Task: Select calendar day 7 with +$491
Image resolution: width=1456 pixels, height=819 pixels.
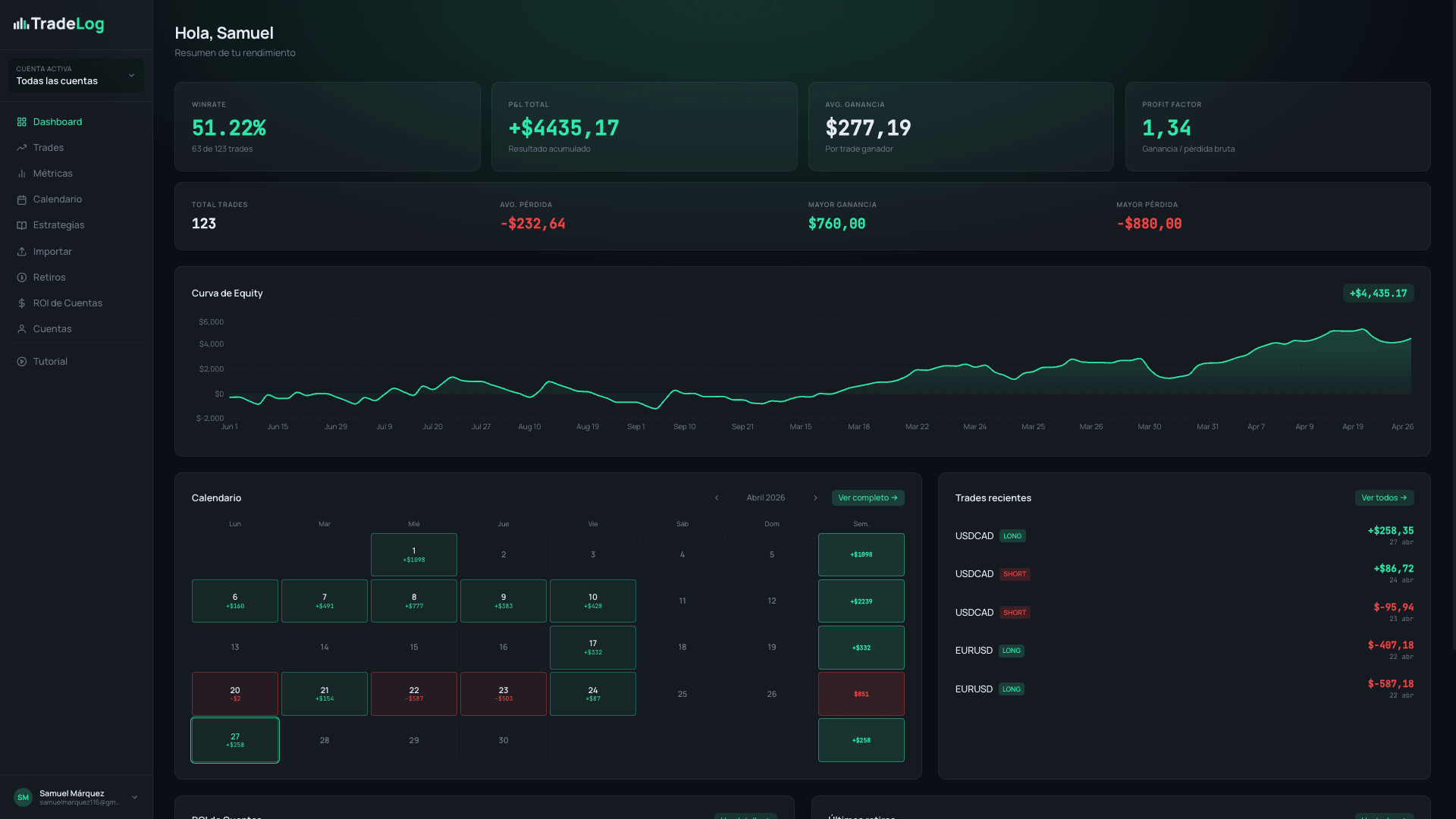Action: [x=325, y=601]
